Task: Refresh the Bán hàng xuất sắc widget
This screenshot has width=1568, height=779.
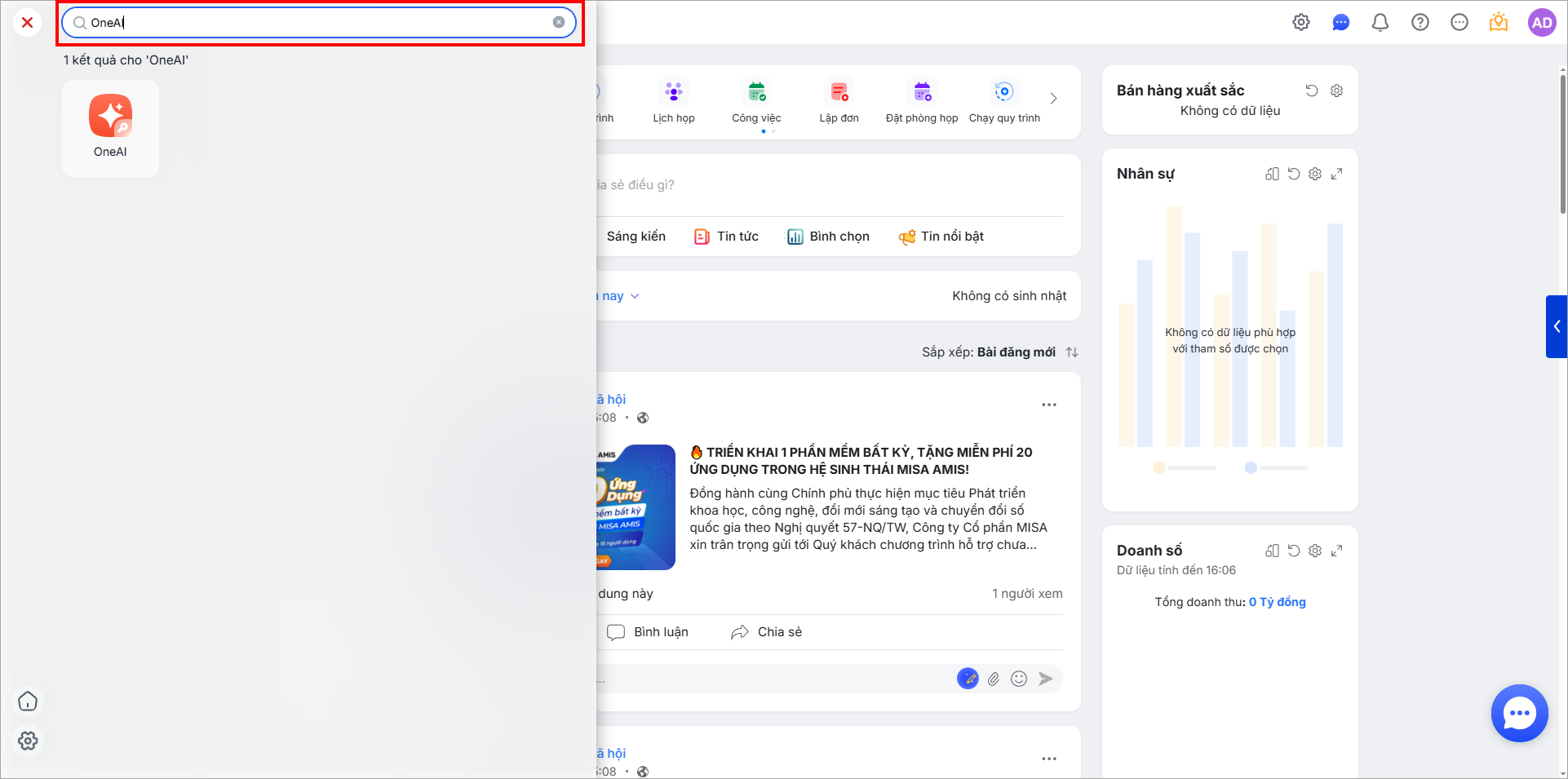Action: click(x=1312, y=91)
